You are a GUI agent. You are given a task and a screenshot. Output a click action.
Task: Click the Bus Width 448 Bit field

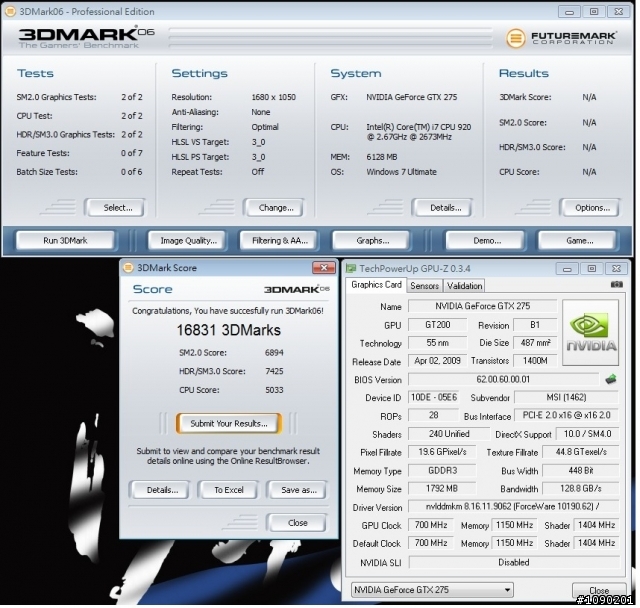point(580,470)
